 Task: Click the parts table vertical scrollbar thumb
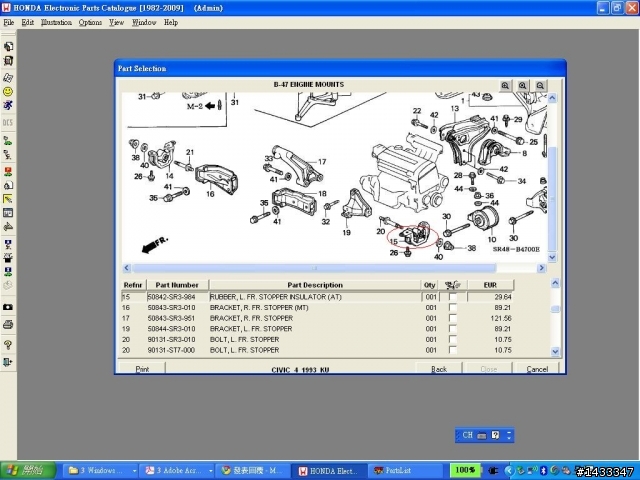[x=555, y=309]
